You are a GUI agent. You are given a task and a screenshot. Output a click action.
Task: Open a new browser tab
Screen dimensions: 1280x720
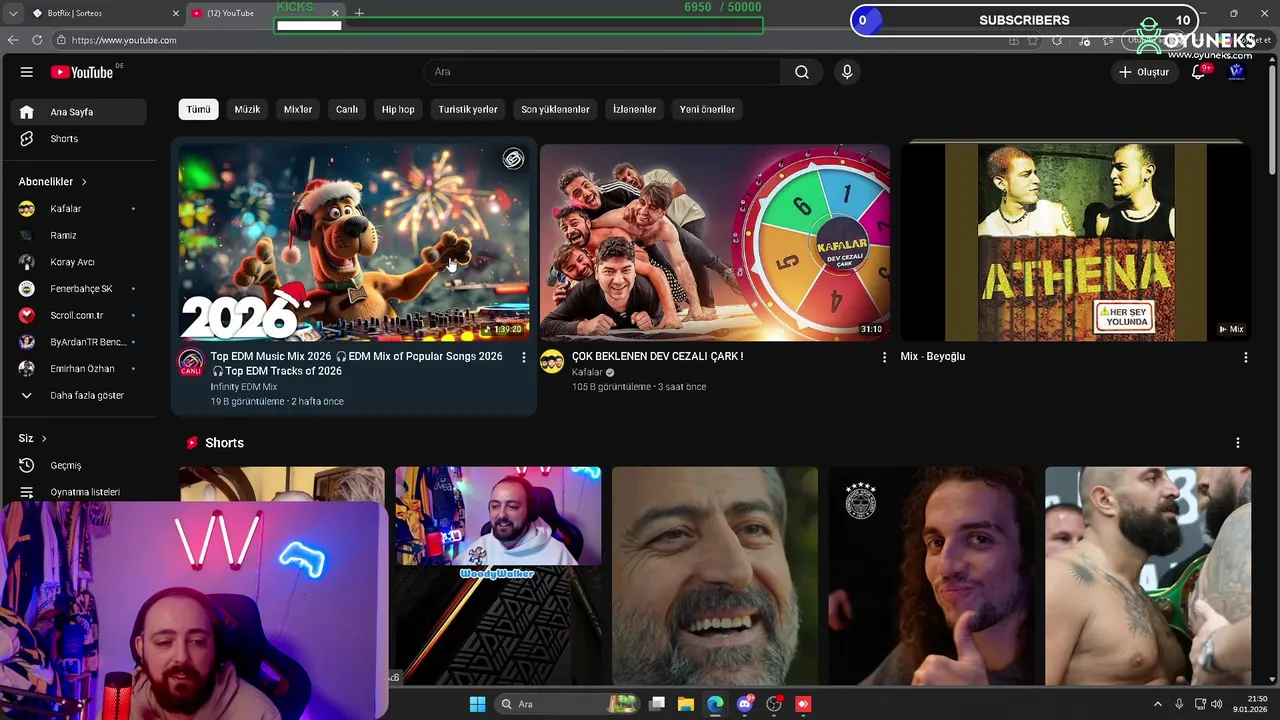point(359,13)
